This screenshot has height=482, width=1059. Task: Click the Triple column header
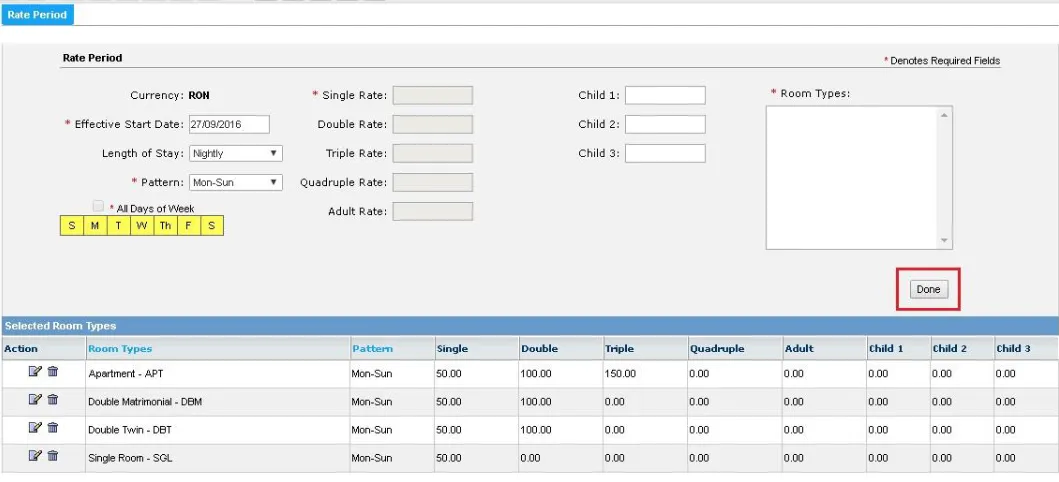[619, 349]
